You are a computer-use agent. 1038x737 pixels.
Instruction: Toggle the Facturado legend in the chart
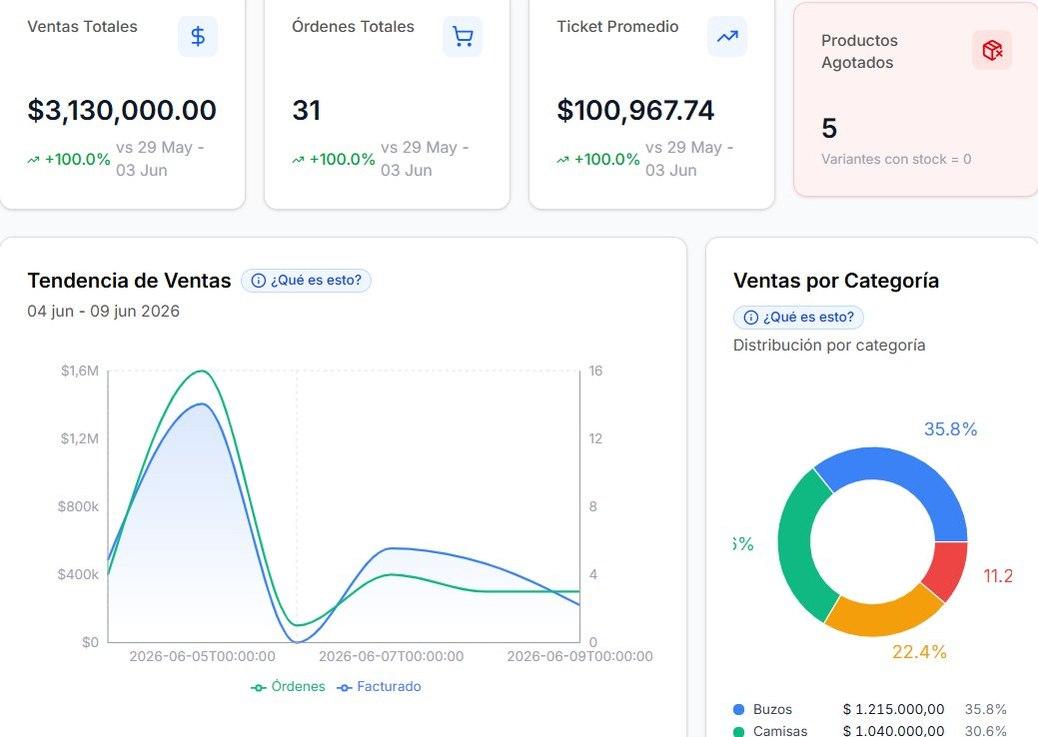click(x=379, y=687)
